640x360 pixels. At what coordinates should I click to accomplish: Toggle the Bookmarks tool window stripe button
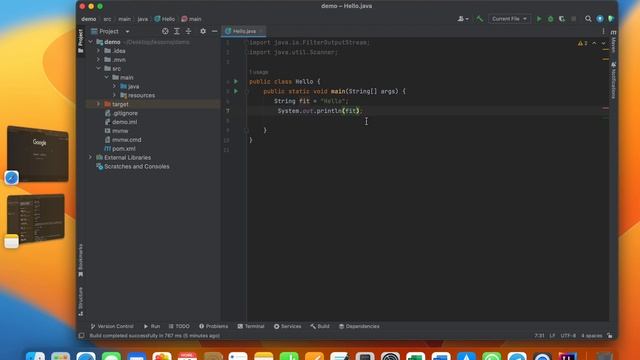point(81,260)
